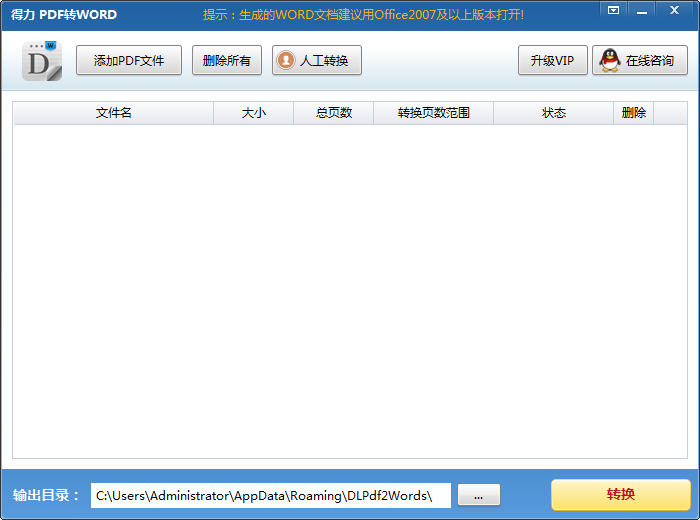The image size is (700, 520).
Task: Close the 得力 PDF转WORD window
Action: 677,10
